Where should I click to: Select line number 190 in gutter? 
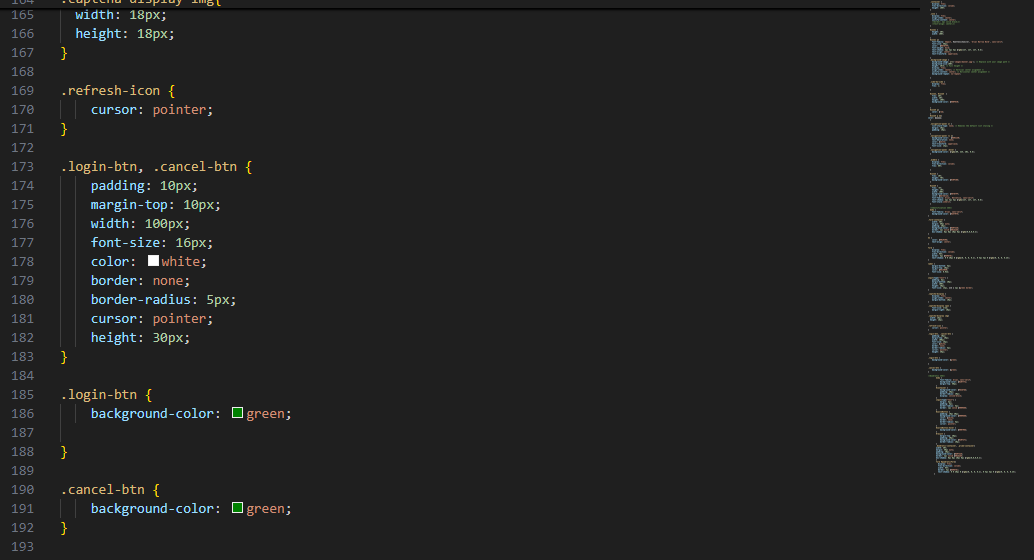(x=22, y=489)
